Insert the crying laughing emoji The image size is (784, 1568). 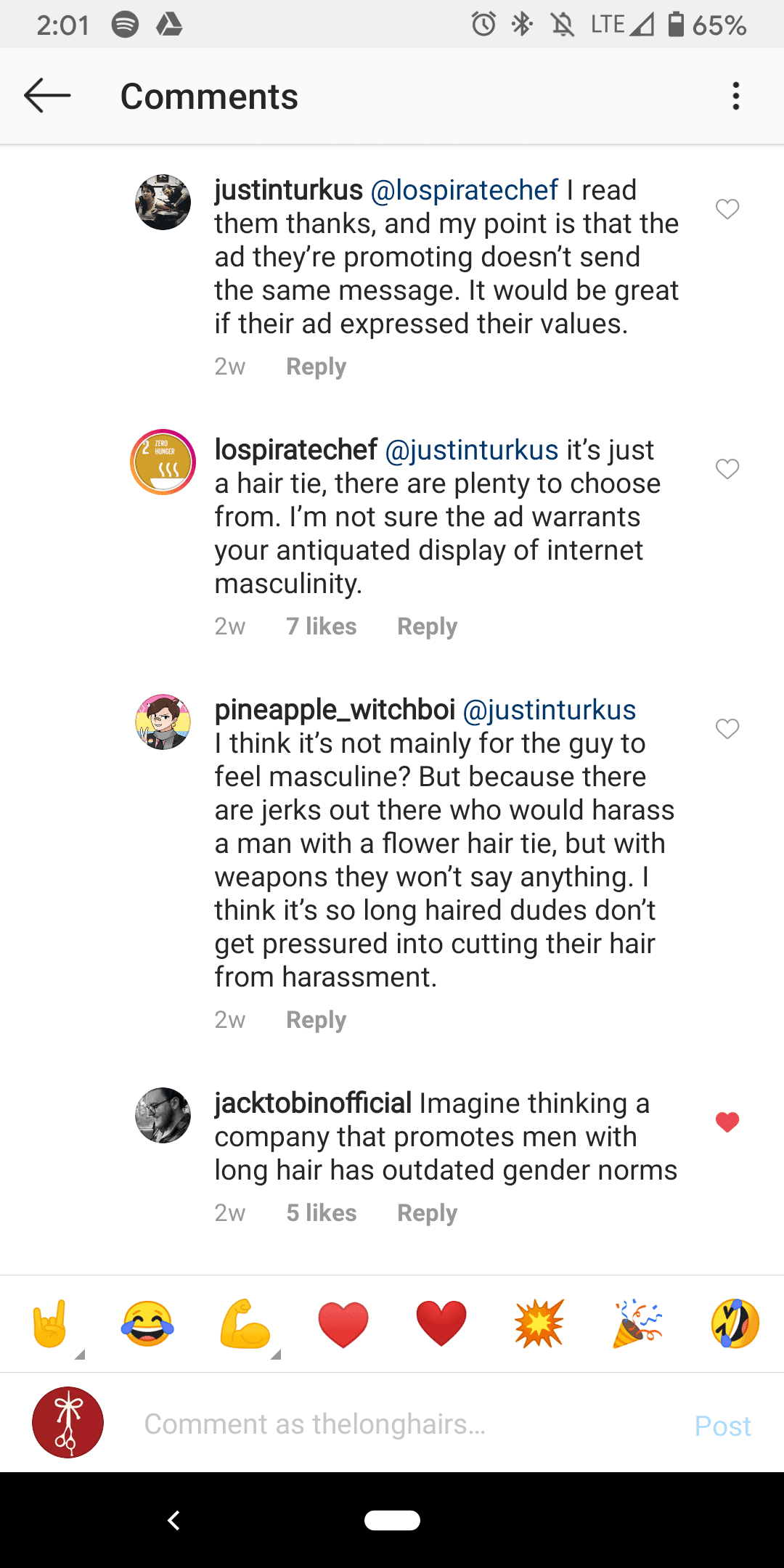point(147,1323)
